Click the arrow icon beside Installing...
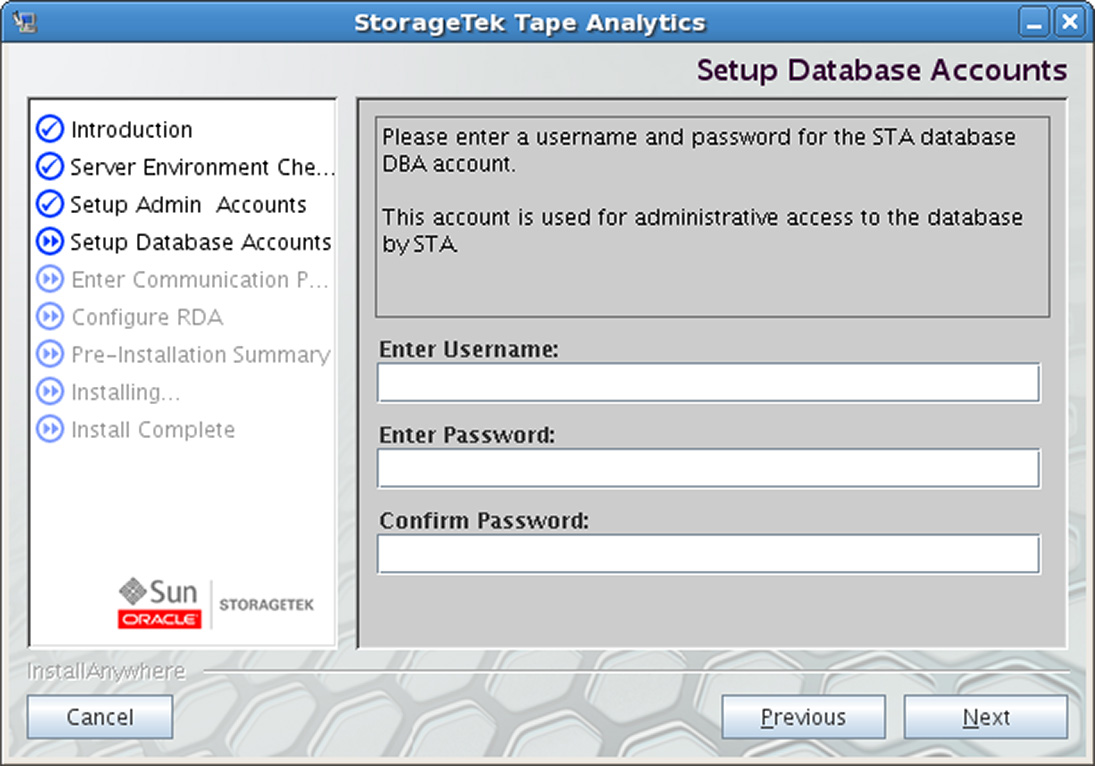Viewport: 1095px width, 766px height. coord(50,392)
